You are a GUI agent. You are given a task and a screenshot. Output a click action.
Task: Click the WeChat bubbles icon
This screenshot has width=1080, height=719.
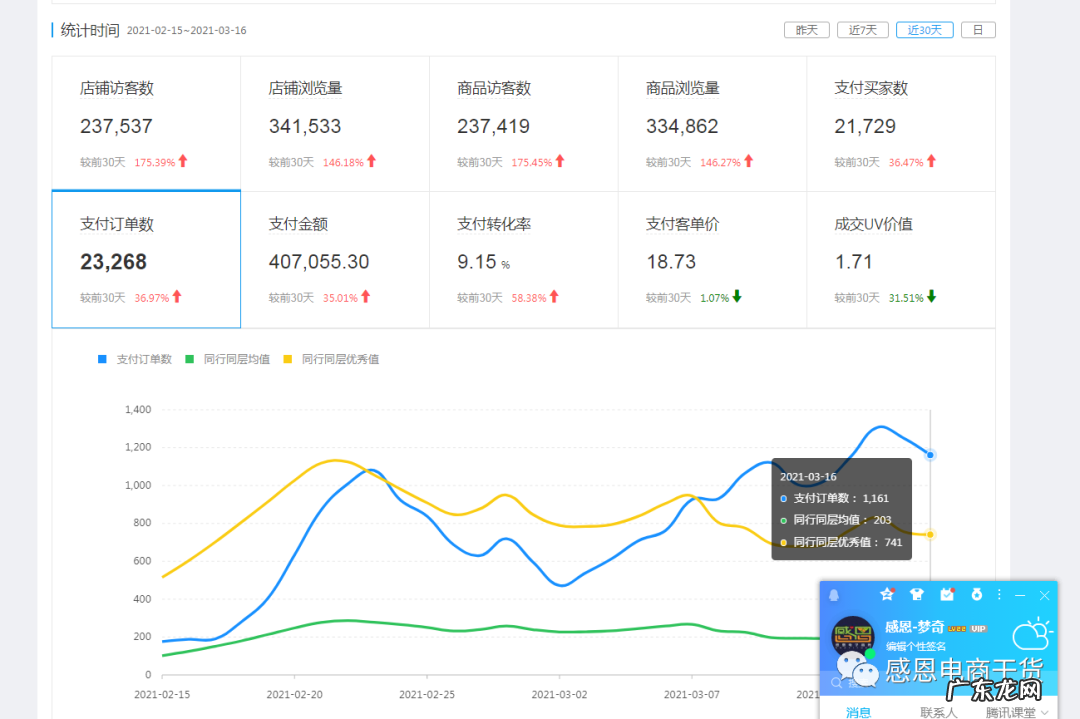point(856,667)
